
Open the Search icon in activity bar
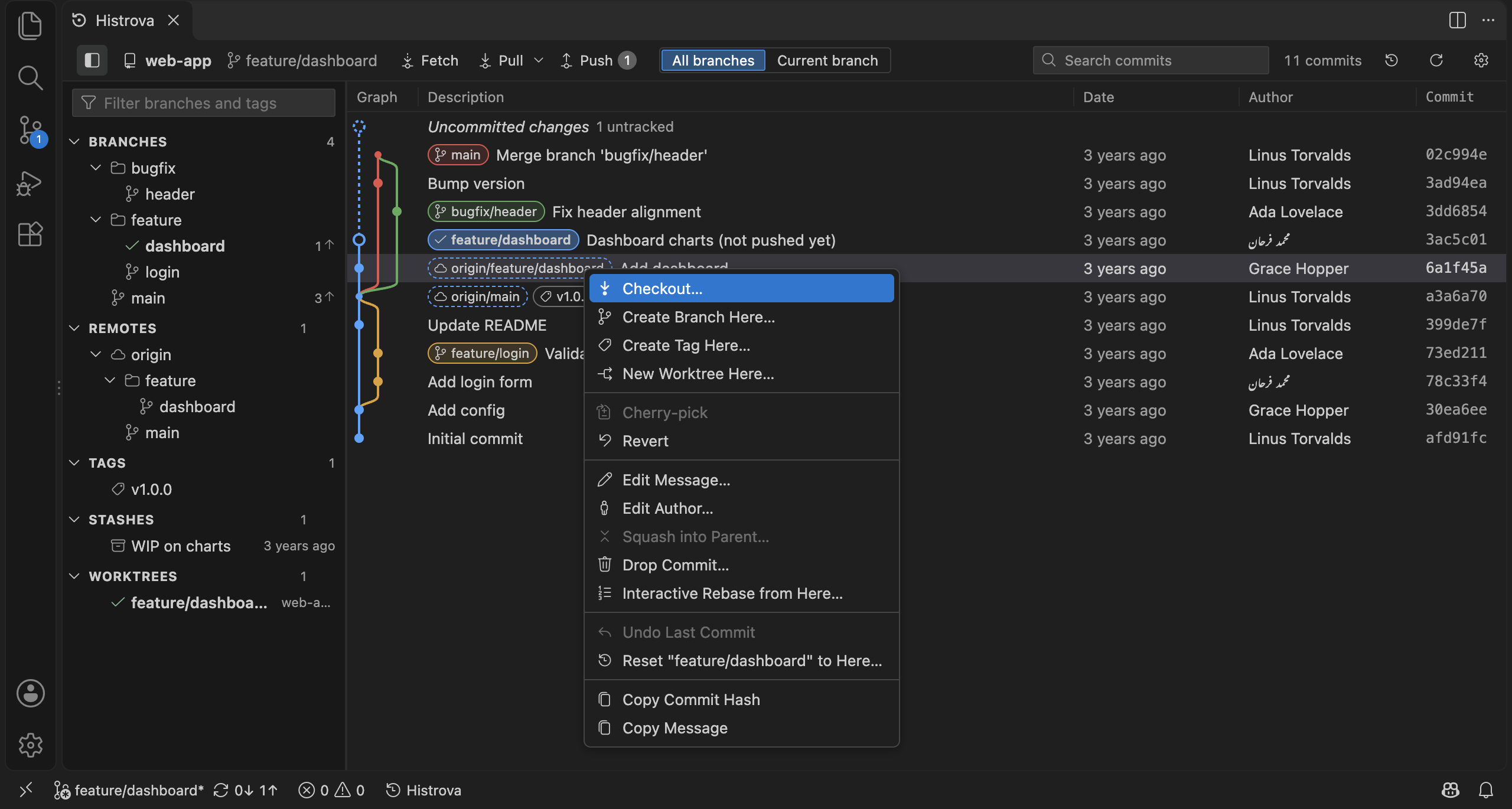pyautogui.click(x=30, y=77)
